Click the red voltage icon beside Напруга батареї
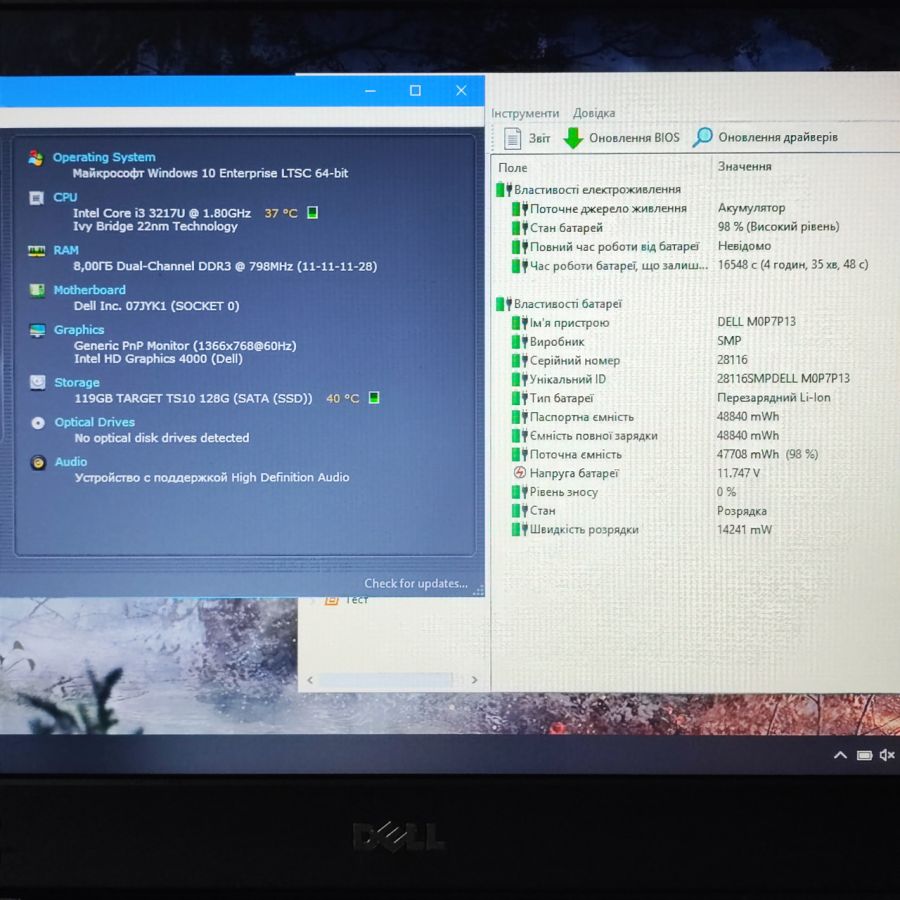The image size is (900, 900). coord(519,472)
